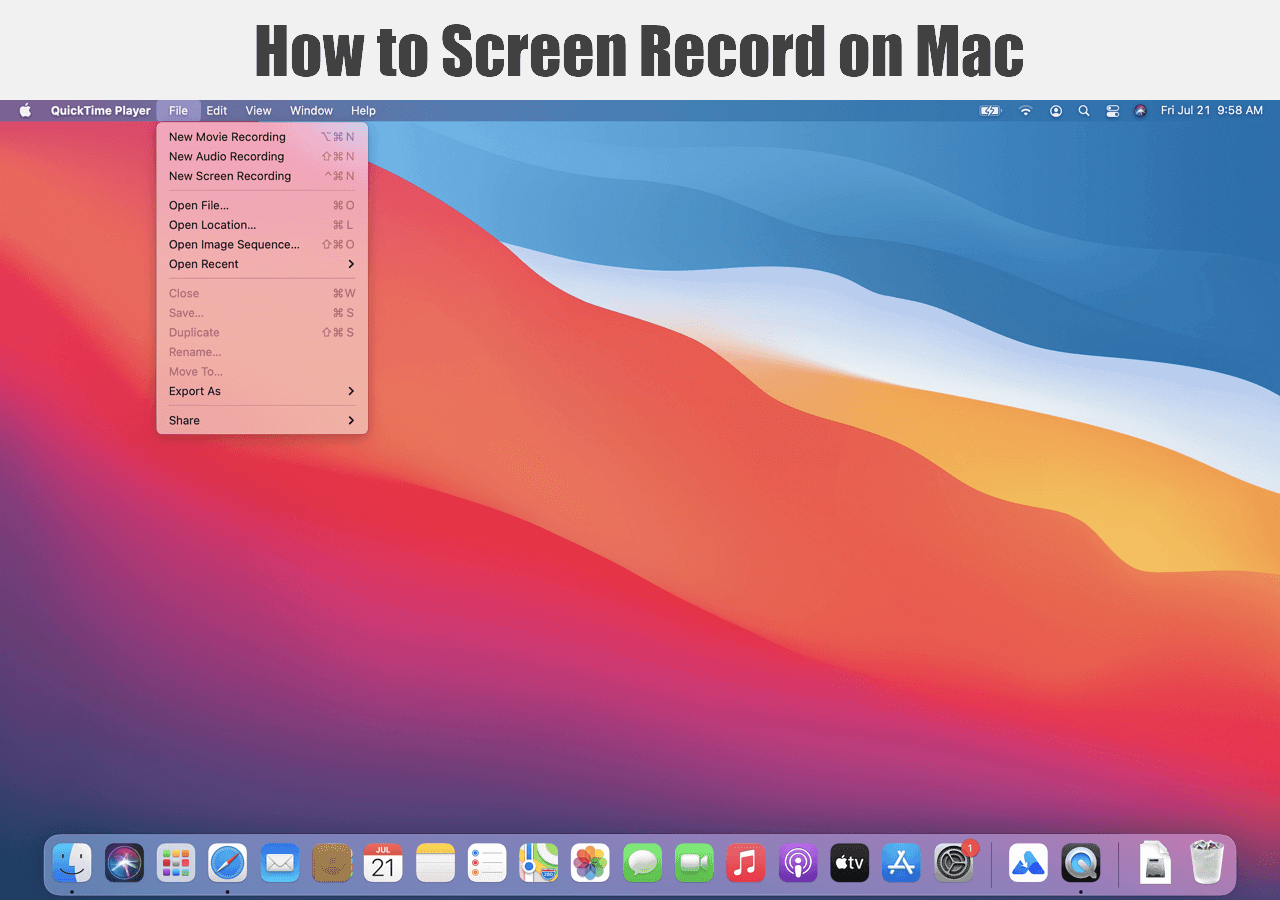The image size is (1280, 900).
Task: Open Spotlight search in the menu bar
Action: coord(1084,111)
